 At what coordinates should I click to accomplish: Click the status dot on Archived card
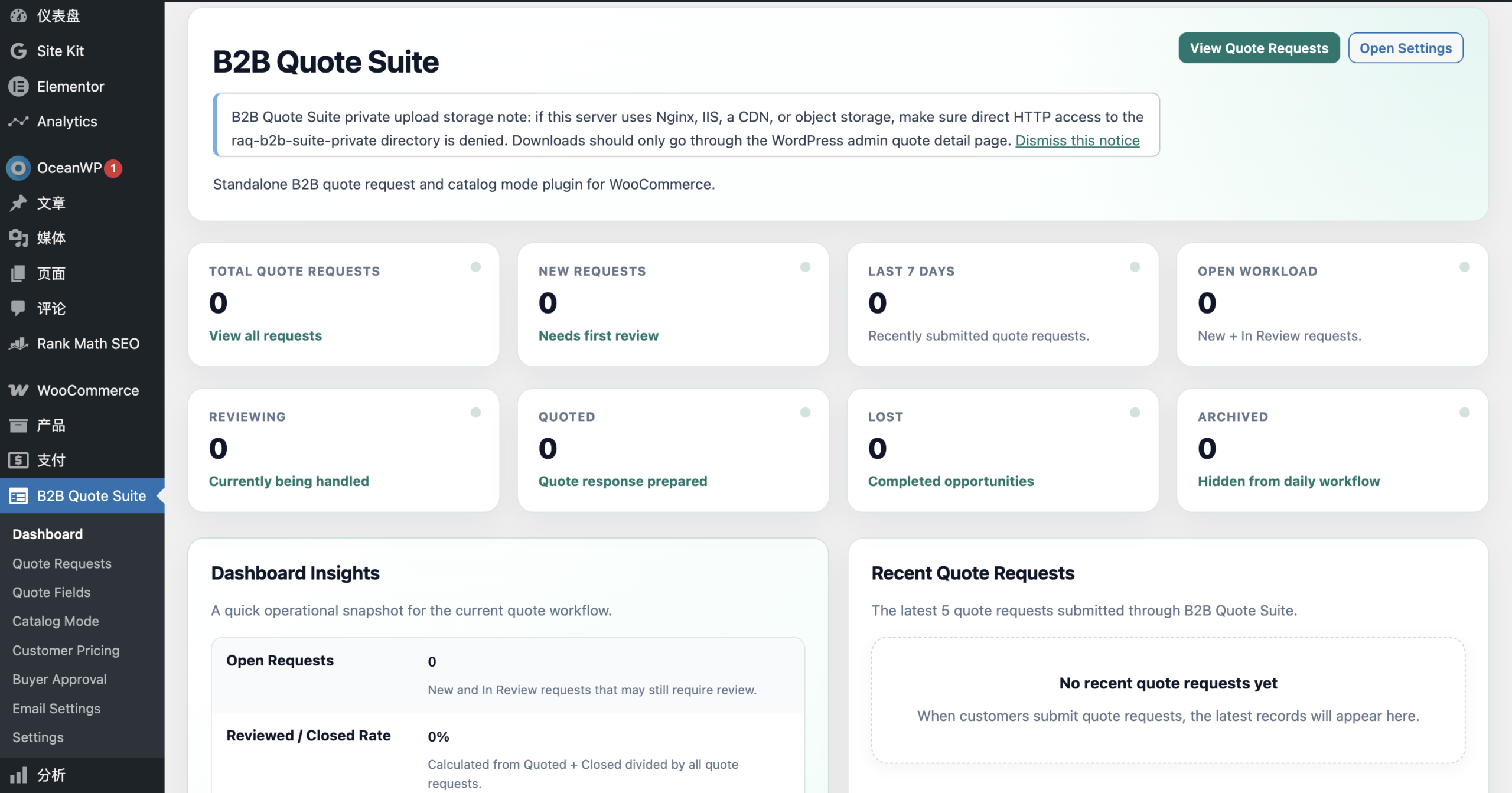(1464, 412)
